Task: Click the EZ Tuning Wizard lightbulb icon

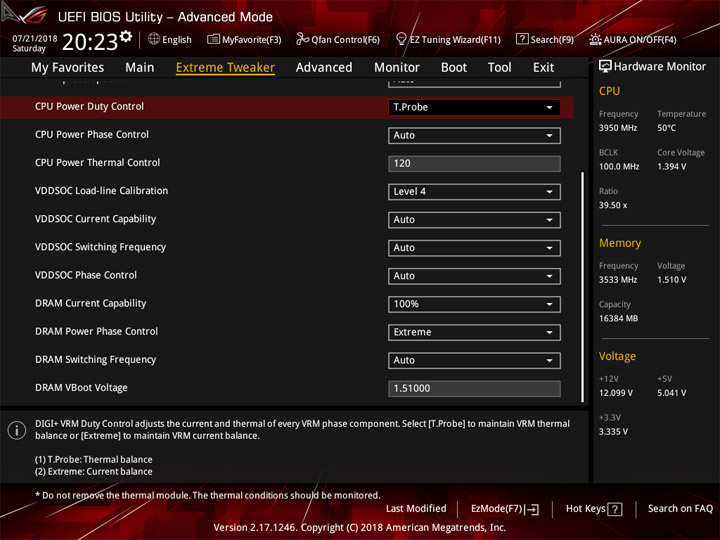Action: 401,39
